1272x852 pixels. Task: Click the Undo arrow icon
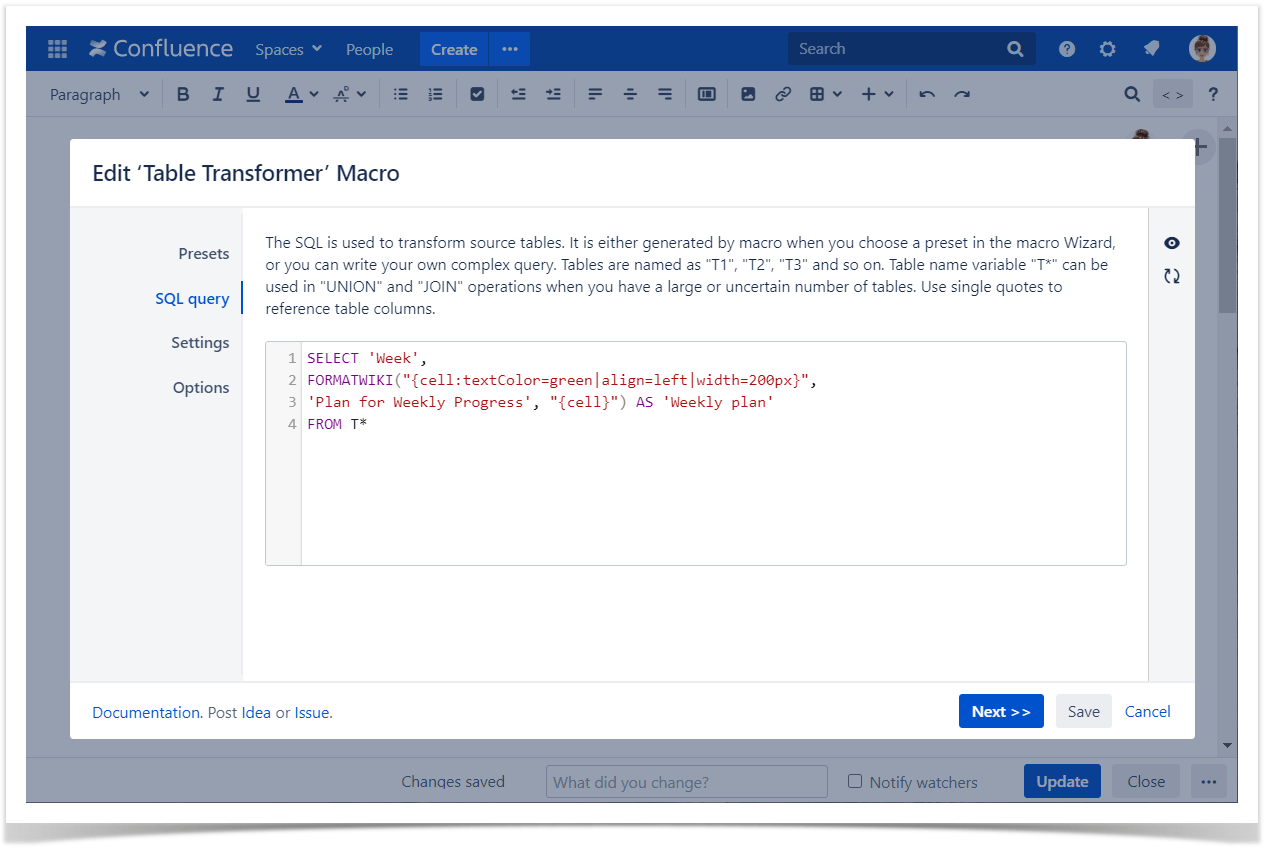[x=927, y=94]
